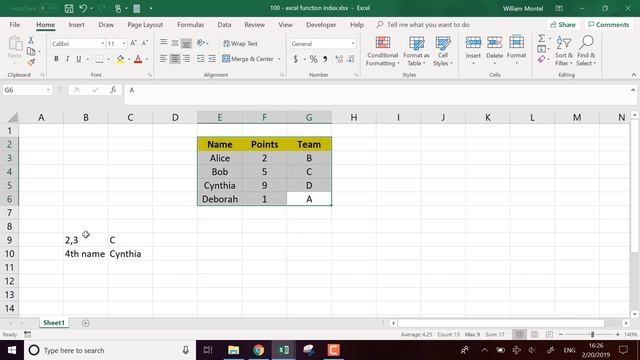Apply Comma Style number format
Image resolution: width=640 pixels, height=360 pixels.
pos(325,59)
